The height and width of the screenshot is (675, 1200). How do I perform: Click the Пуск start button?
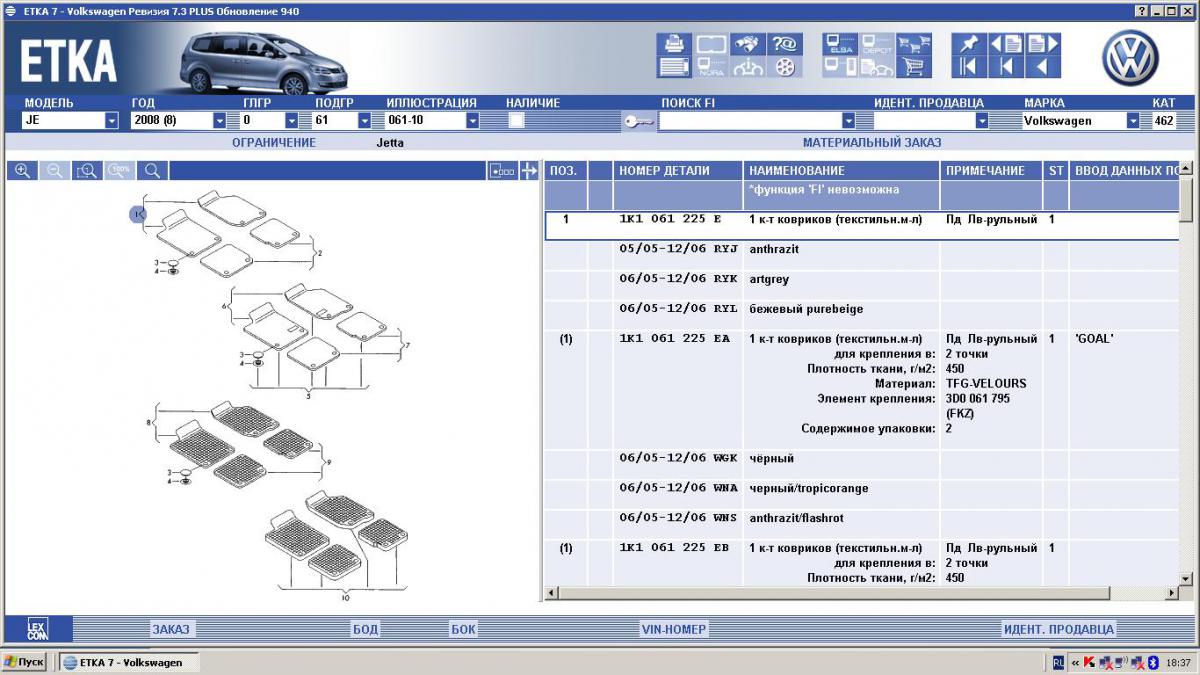[25, 662]
